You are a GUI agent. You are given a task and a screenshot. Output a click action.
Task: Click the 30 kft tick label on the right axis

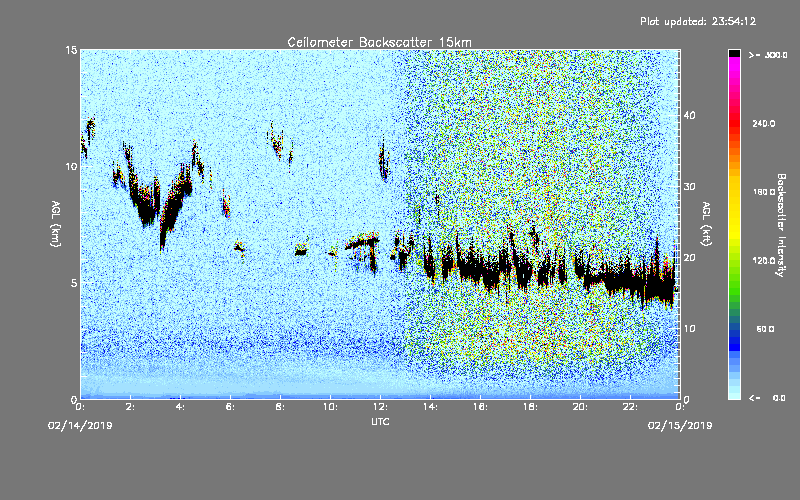tap(689, 187)
